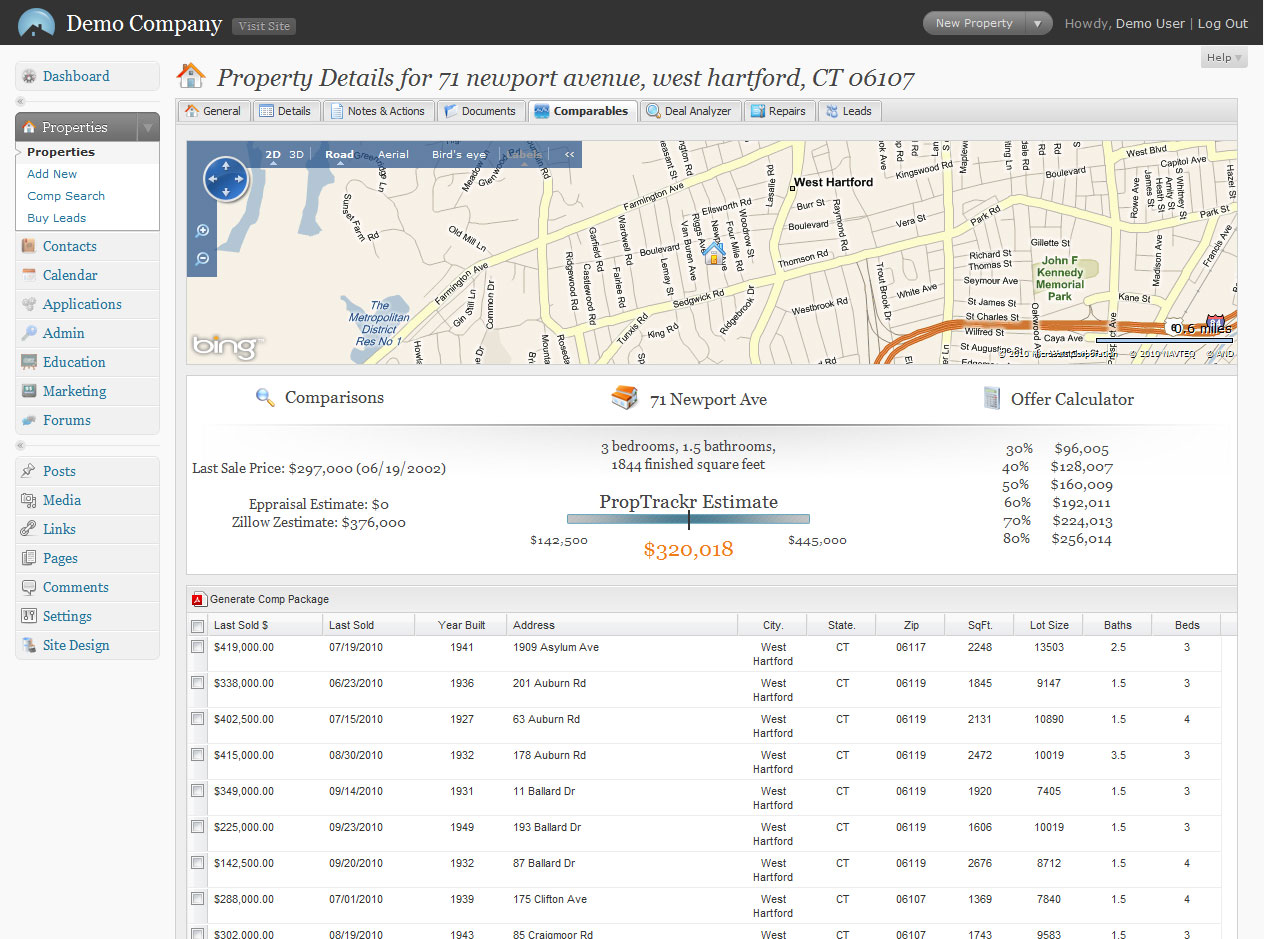
Task: Collapse the Properties sidebar menu arrow
Action: pyautogui.click(x=147, y=128)
